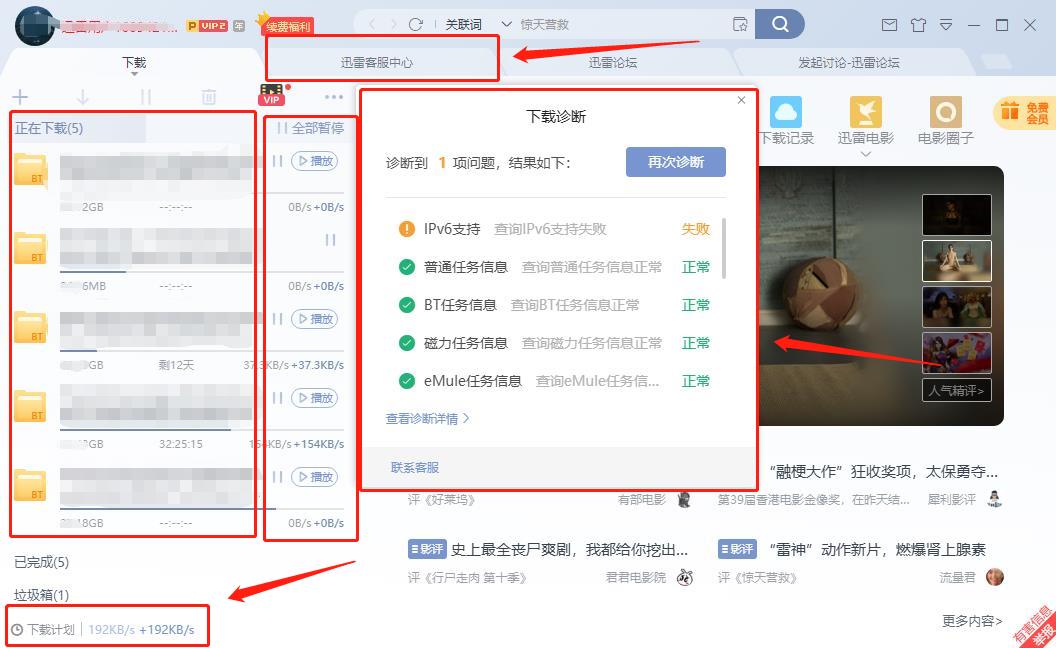
Task: Open the 查看诊断详情 link
Action: pyautogui.click(x=428, y=419)
